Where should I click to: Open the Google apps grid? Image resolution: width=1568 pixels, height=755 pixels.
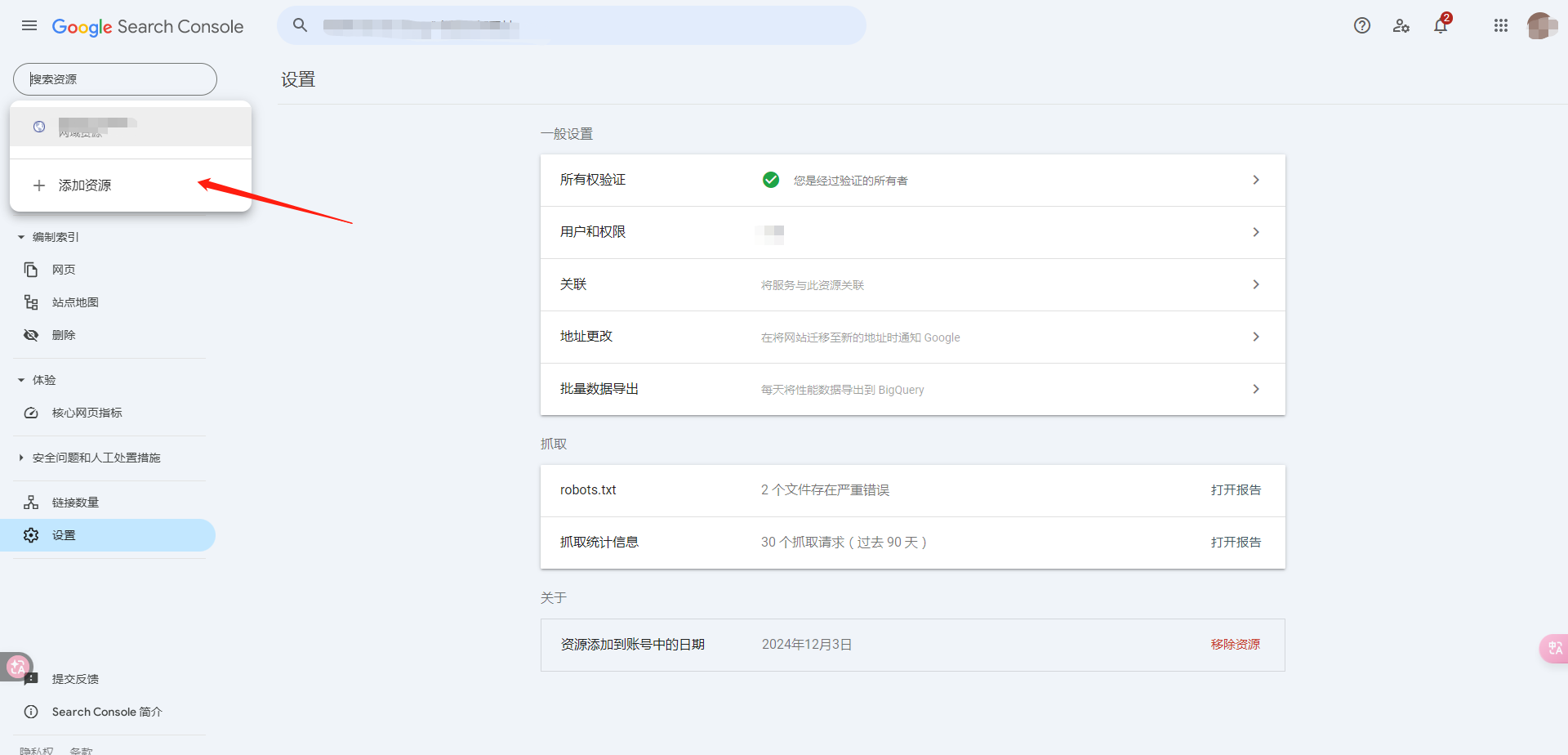tap(1500, 25)
